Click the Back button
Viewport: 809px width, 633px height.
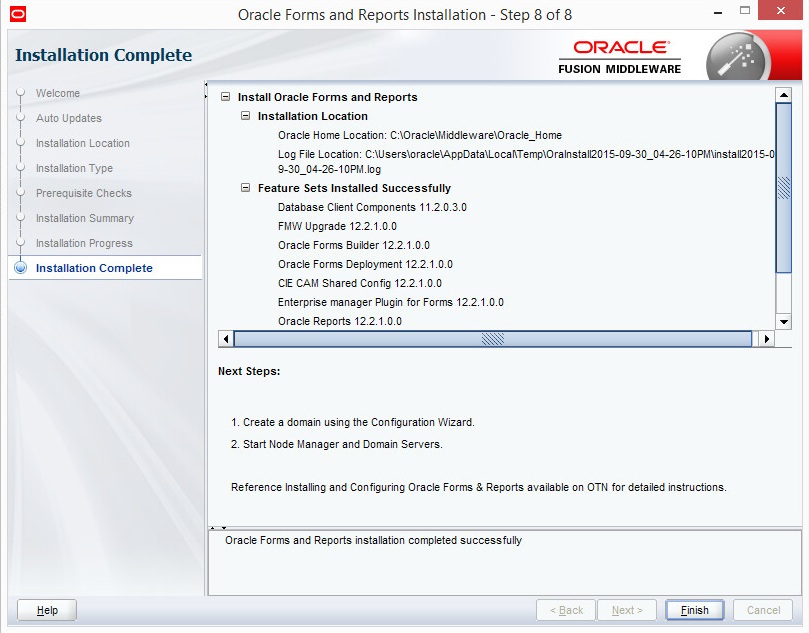[x=566, y=610]
